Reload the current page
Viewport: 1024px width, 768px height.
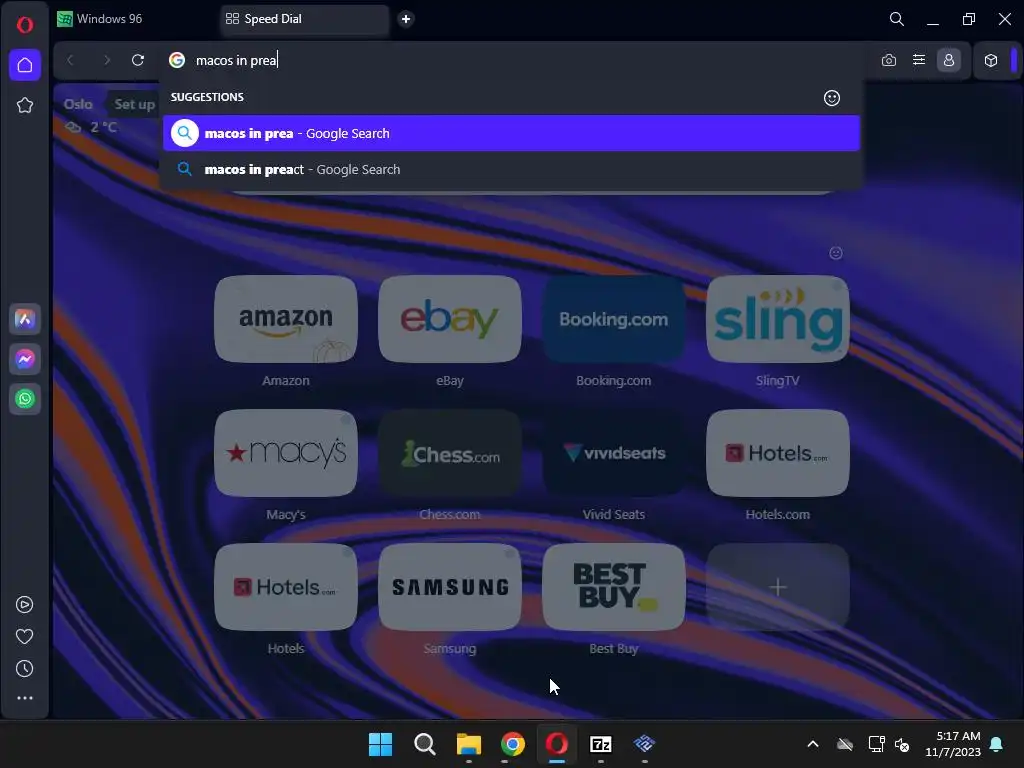coord(138,60)
